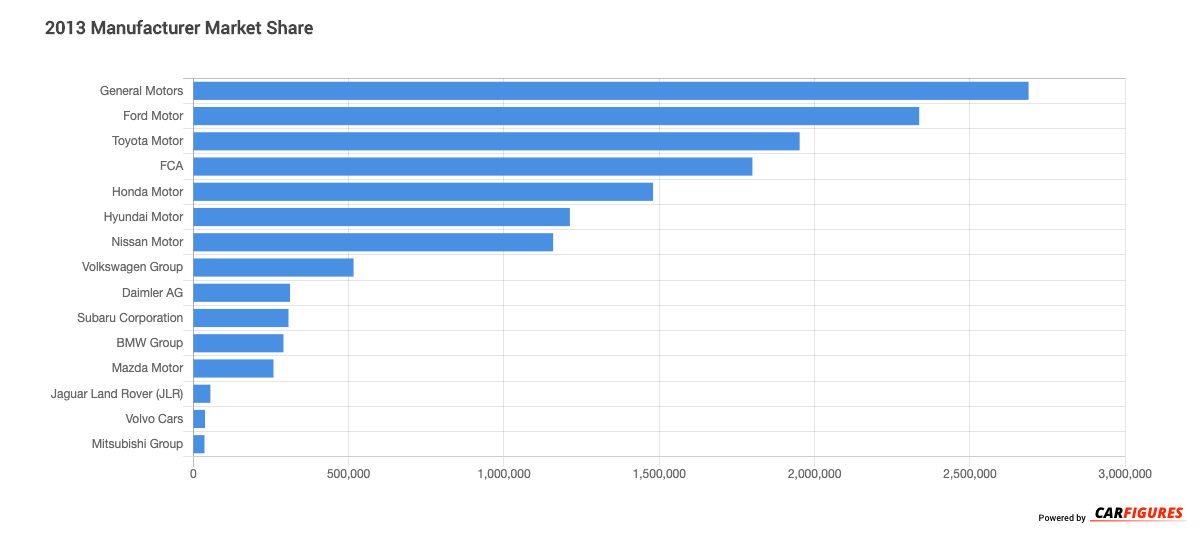
Task: Click the Ford Motor bar
Action: pyautogui.click(x=556, y=116)
